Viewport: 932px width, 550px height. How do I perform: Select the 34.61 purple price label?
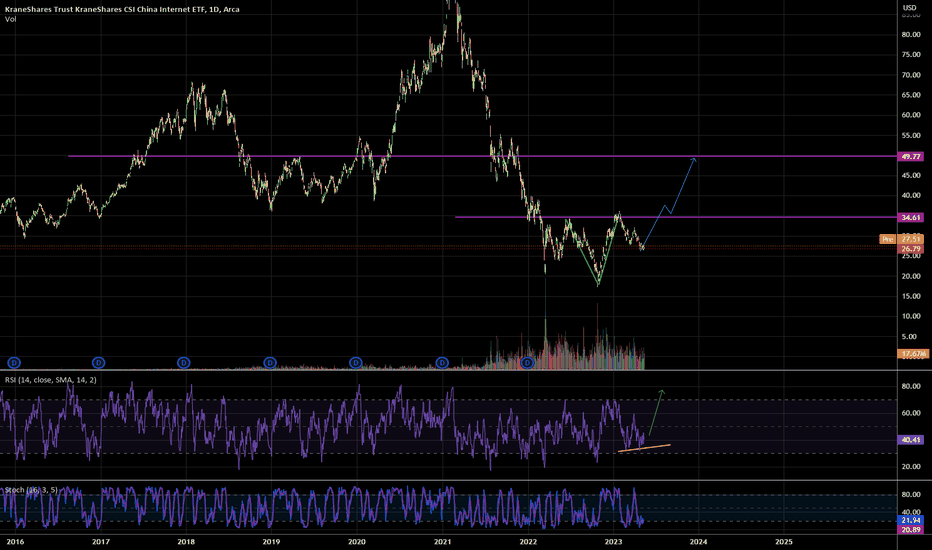911,218
